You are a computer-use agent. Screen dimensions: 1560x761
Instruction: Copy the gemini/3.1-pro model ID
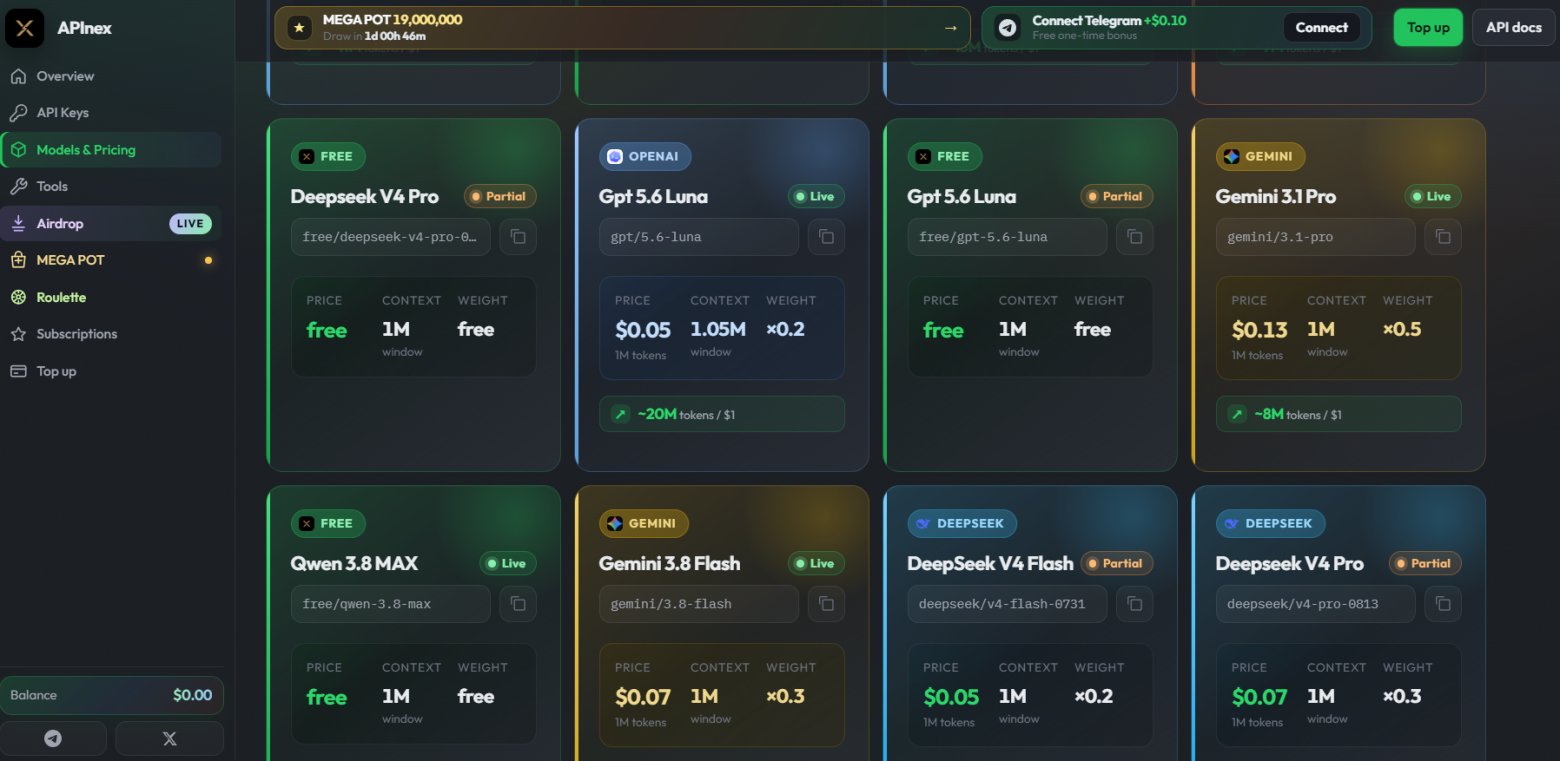(1443, 237)
